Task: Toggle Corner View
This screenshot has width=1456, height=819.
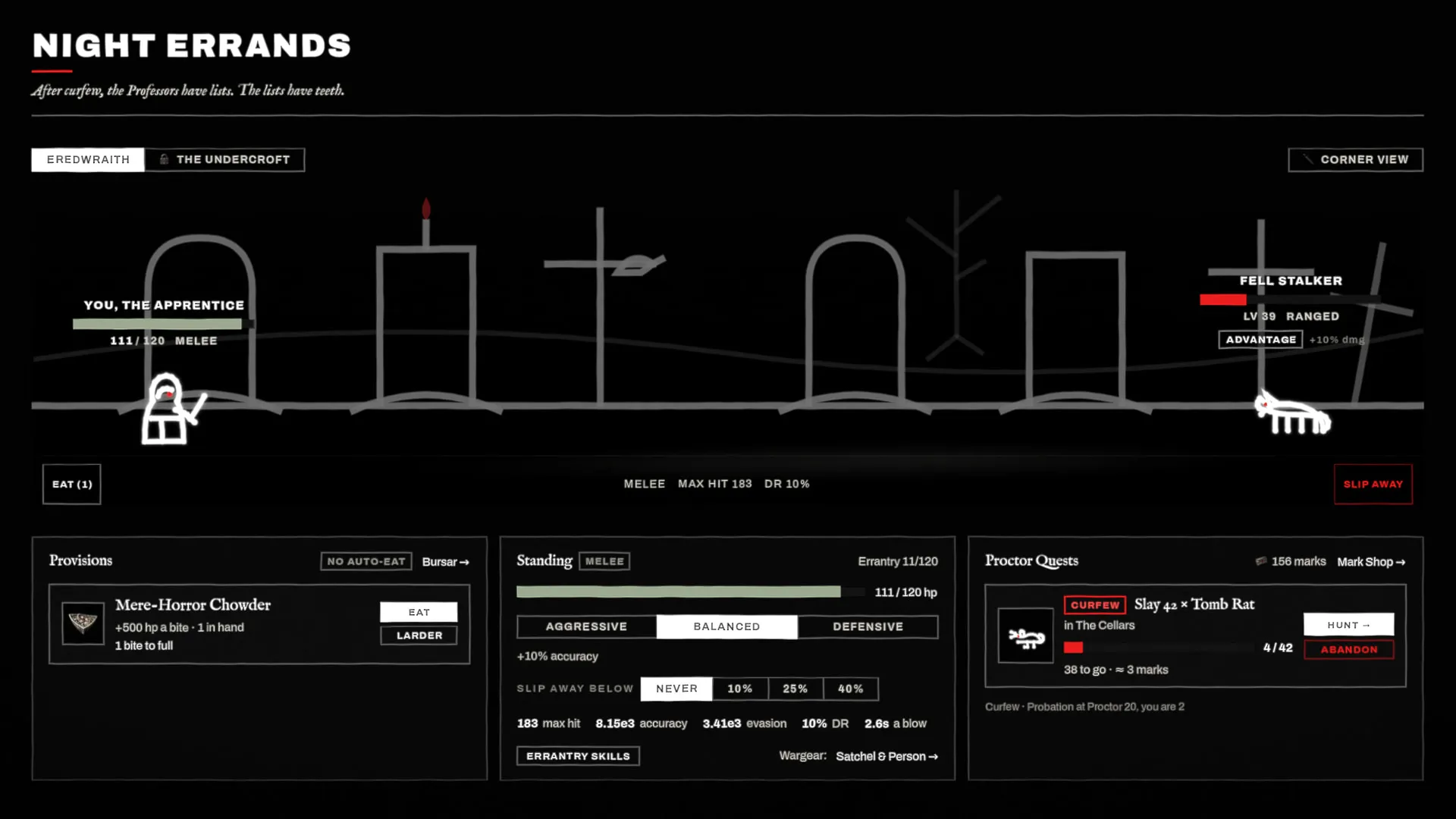Action: [1355, 159]
